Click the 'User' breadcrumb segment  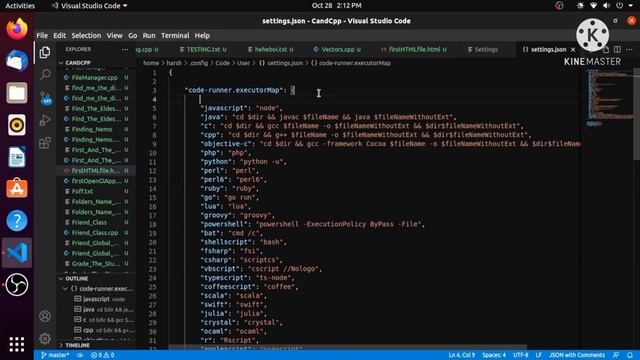[x=243, y=63]
